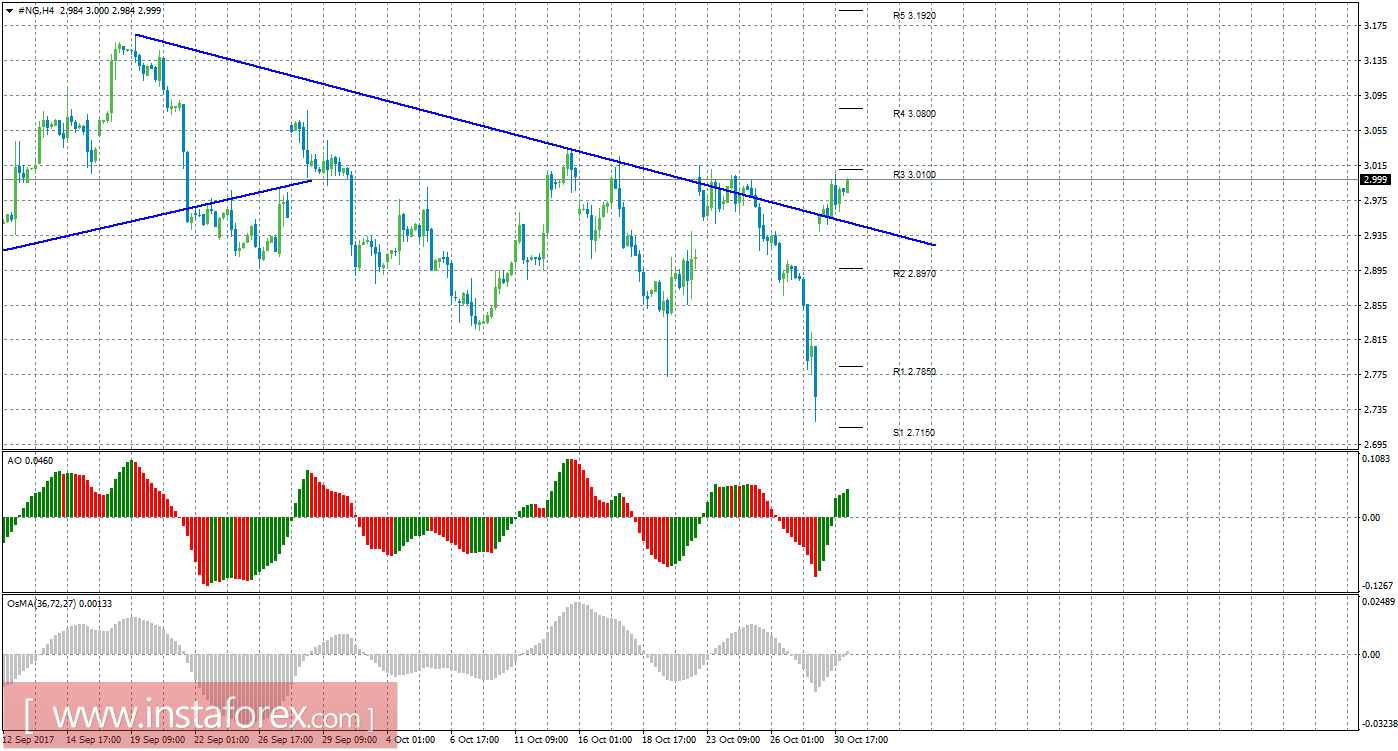Click the 16 Oct 01:00 time label
This screenshot has height=751, width=1398.
[x=605, y=741]
